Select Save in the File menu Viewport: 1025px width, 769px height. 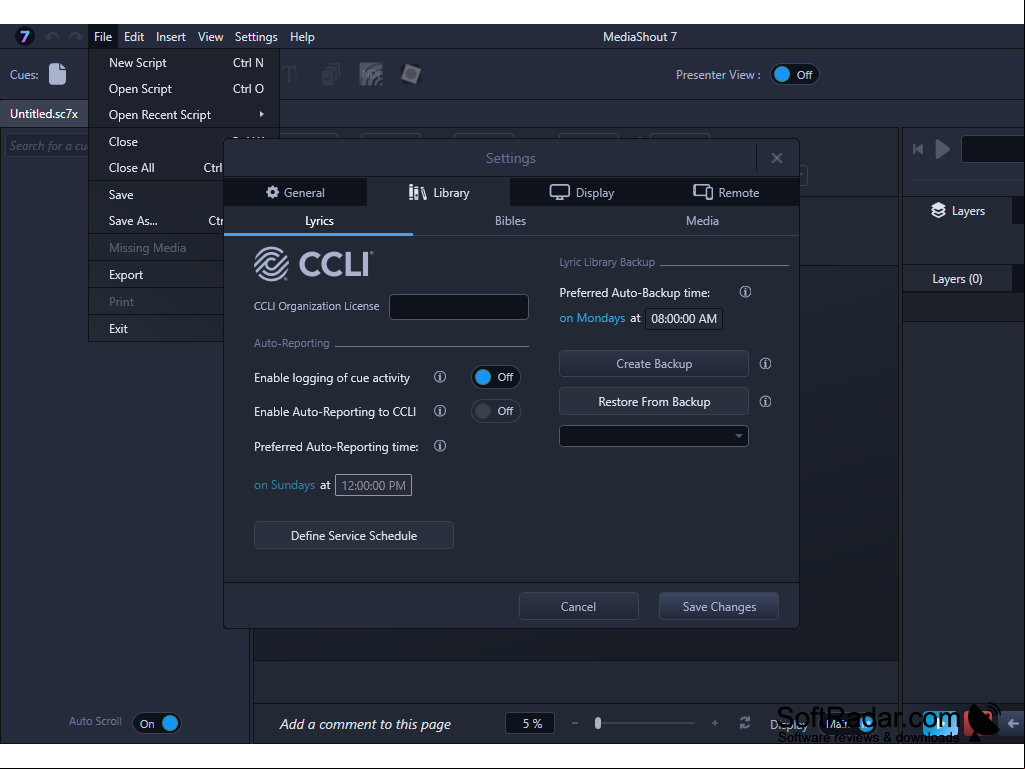157,195
